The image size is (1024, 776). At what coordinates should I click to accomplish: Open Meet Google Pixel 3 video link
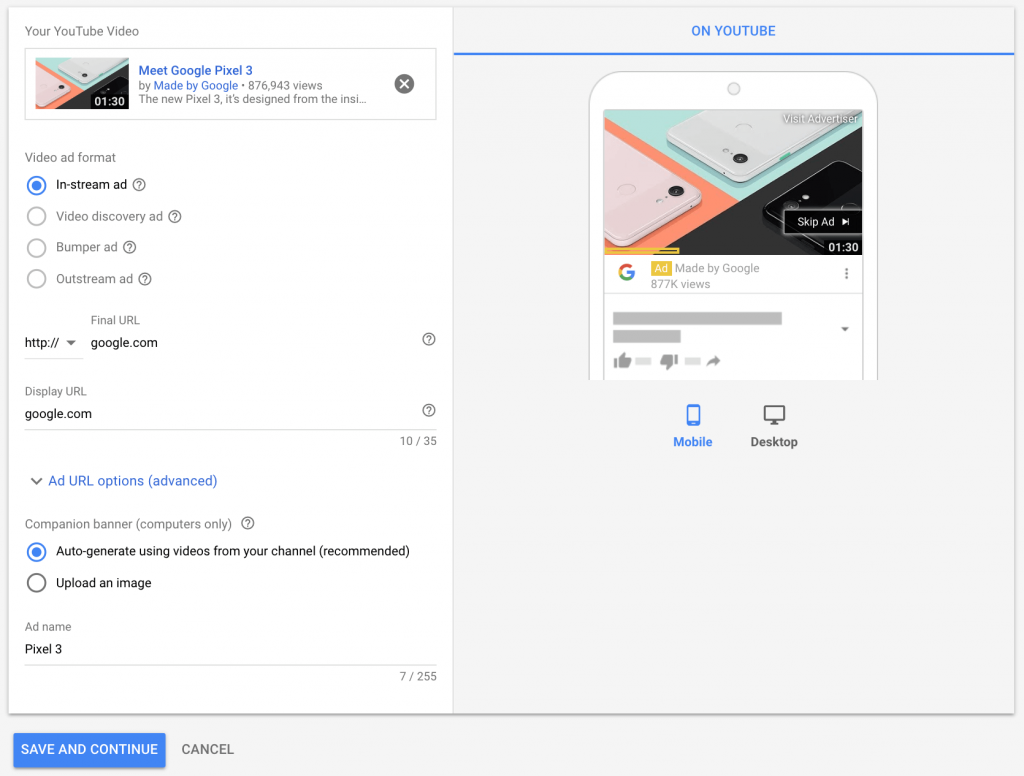tap(195, 70)
